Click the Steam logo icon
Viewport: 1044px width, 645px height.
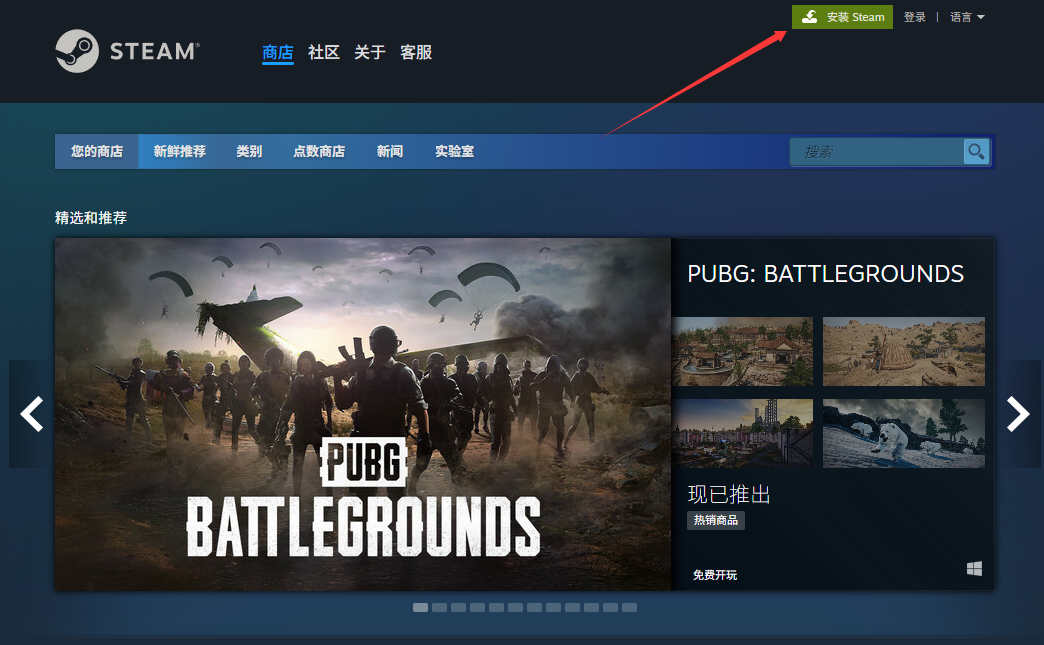[x=77, y=51]
